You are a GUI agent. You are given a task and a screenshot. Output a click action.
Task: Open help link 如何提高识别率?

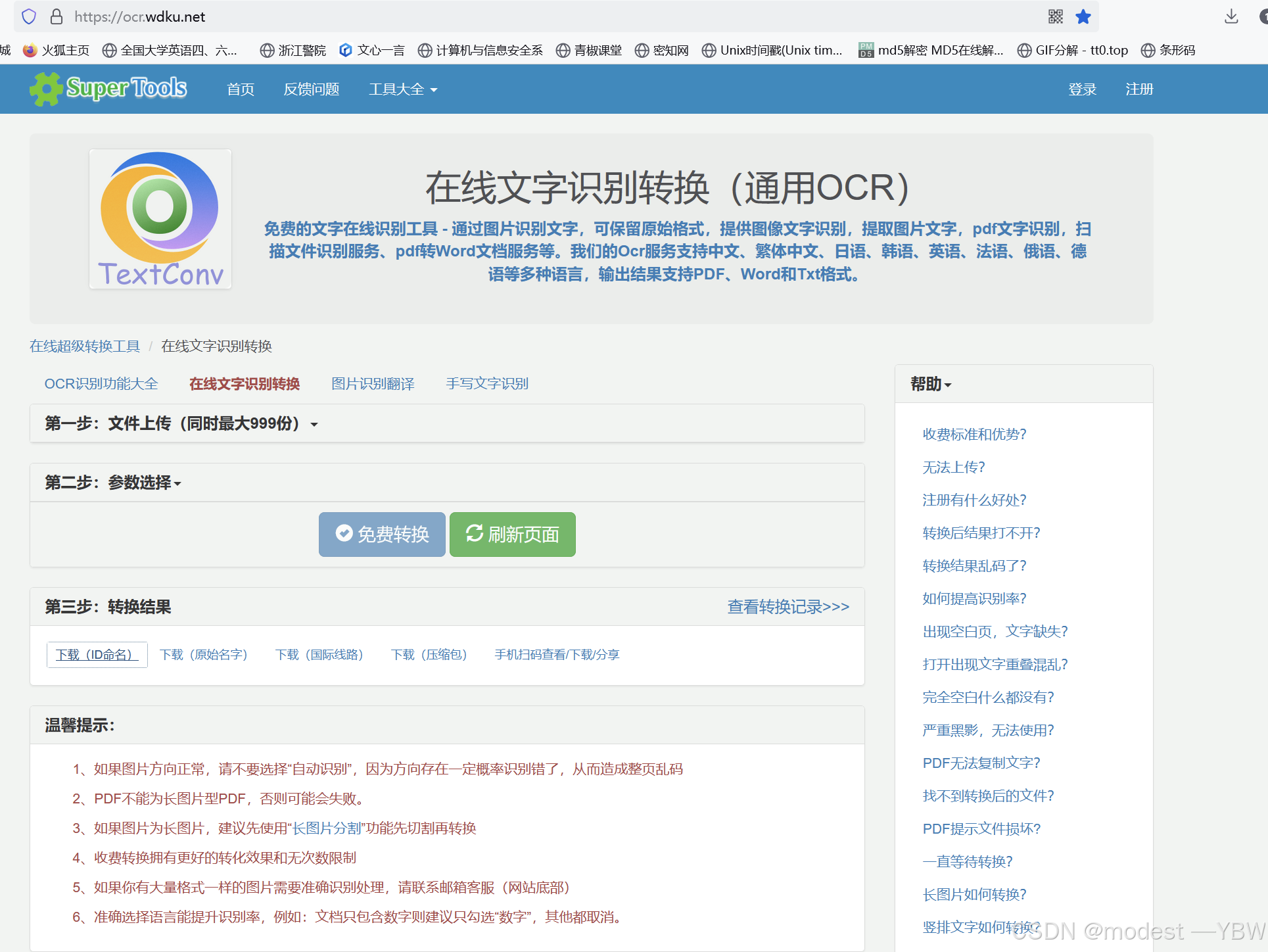(974, 599)
